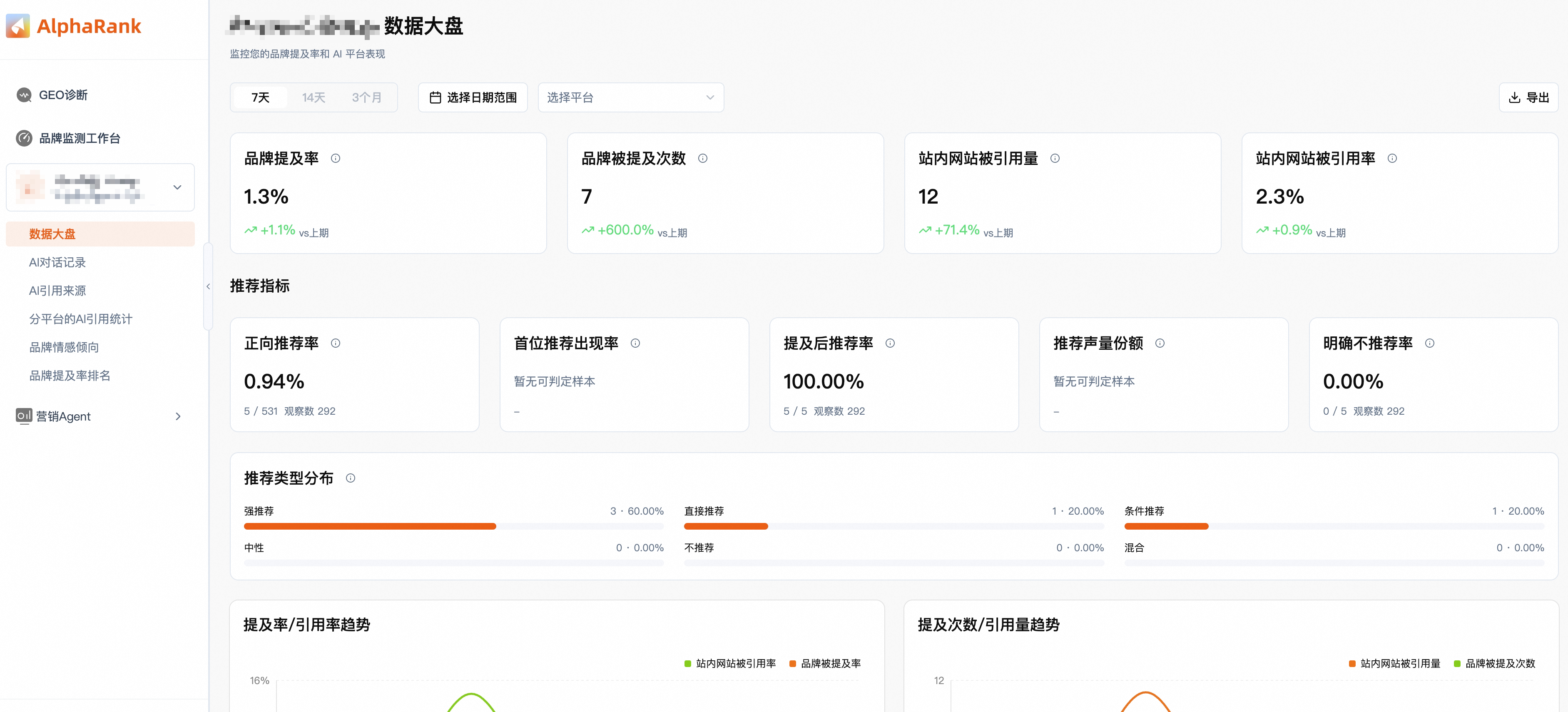This screenshot has height=712, width=1568.
Task: Toggle 站内网站被引用量 legend item
Action: tap(1394, 663)
